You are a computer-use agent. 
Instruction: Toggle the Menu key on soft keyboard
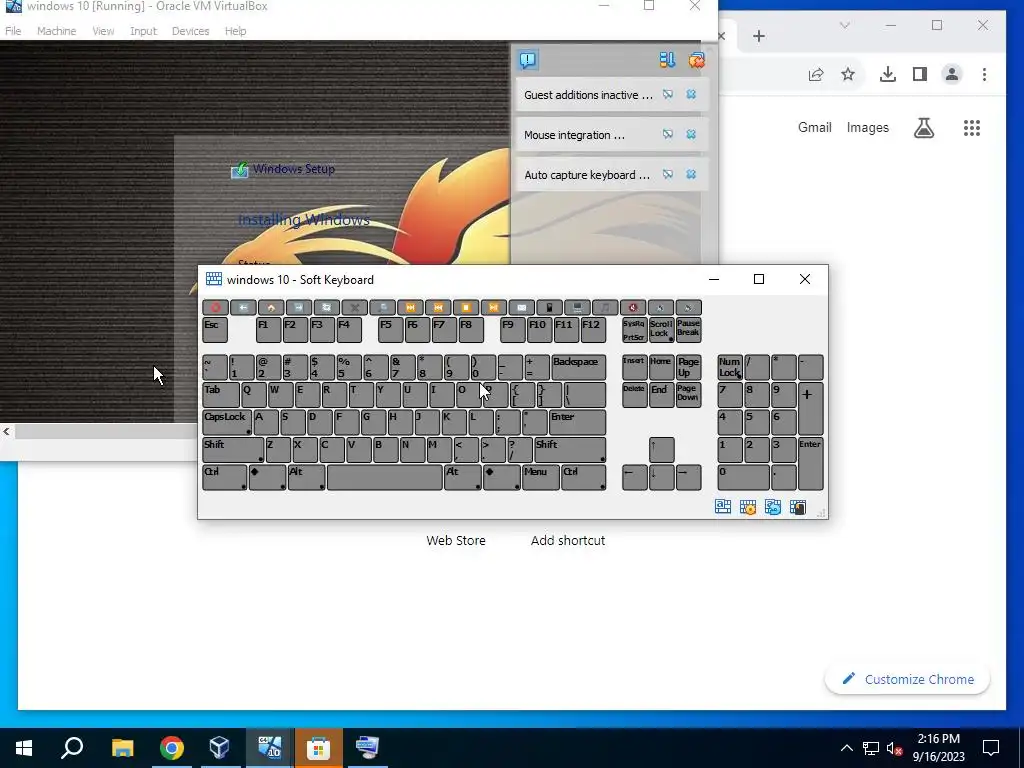click(x=540, y=477)
